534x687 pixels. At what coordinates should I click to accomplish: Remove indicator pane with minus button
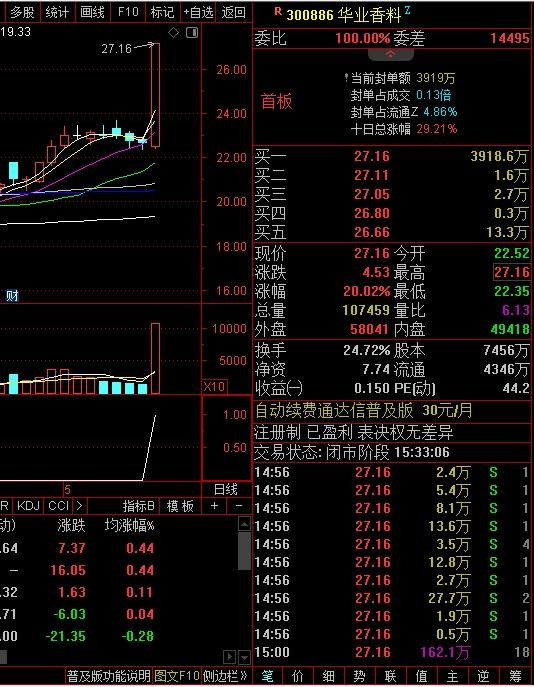(x=239, y=506)
